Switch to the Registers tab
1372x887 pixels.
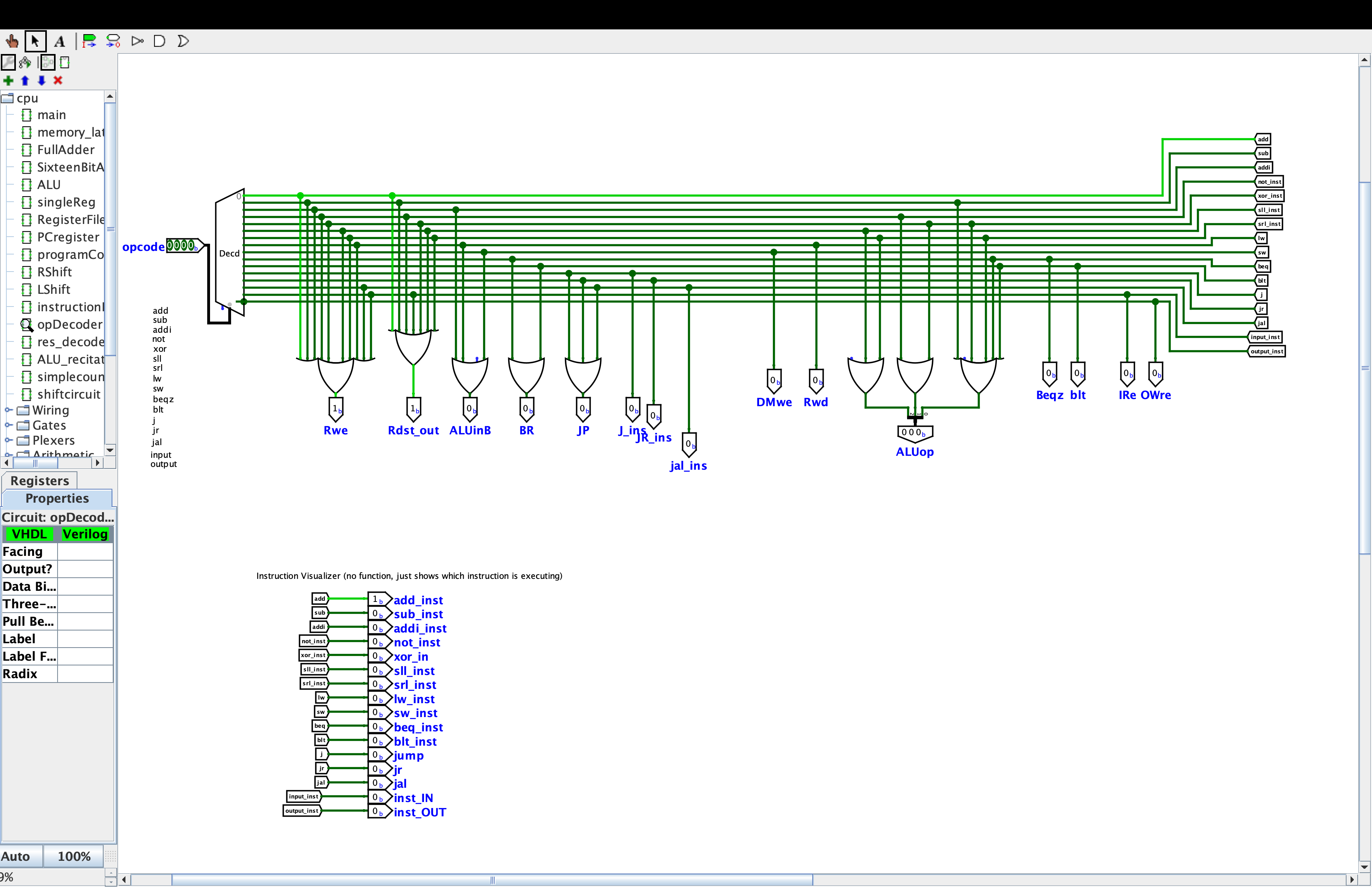pos(39,480)
